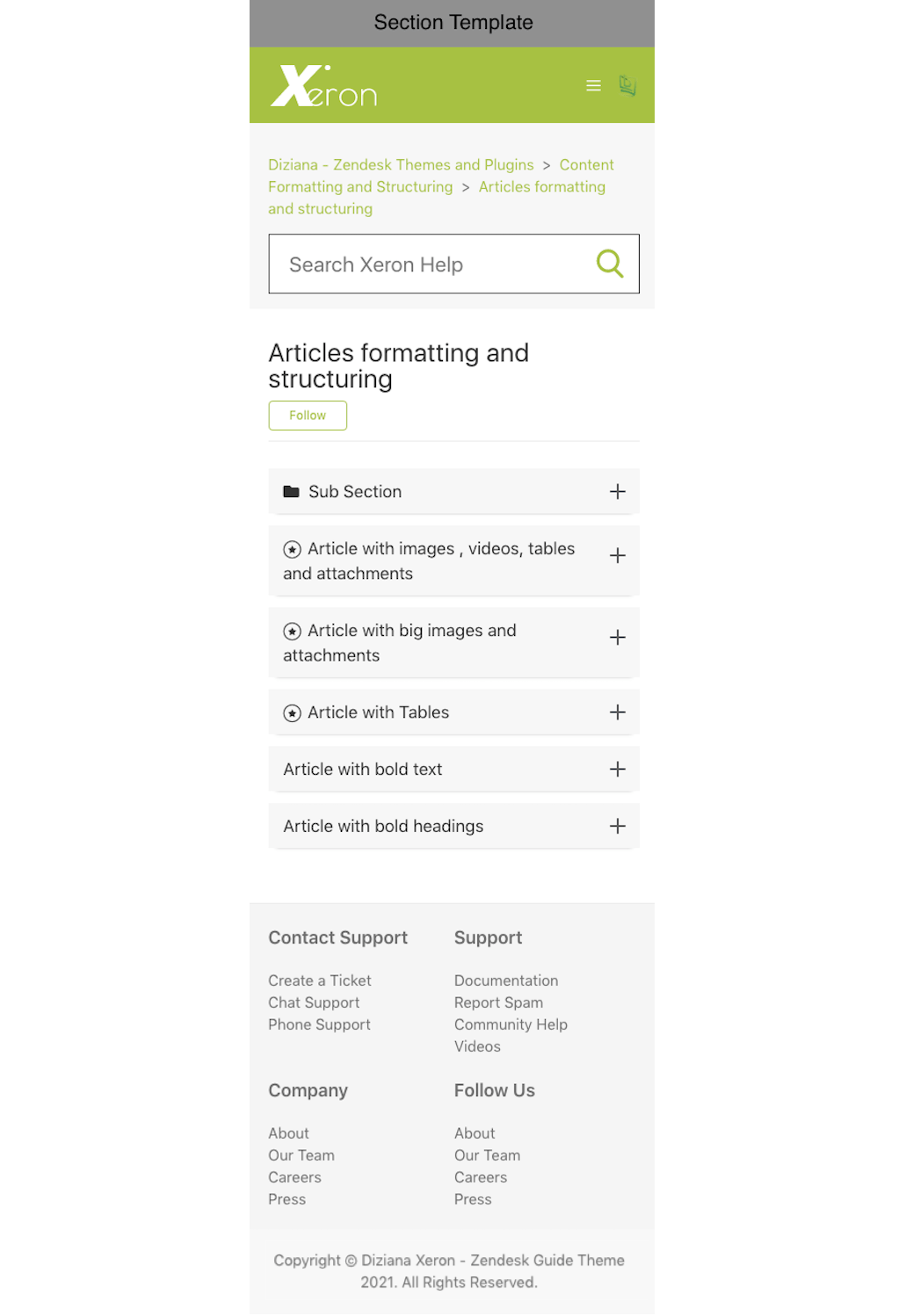Open Create a Ticket link
The height and width of the screenshot is (1316, 906).
pos(320,980)
